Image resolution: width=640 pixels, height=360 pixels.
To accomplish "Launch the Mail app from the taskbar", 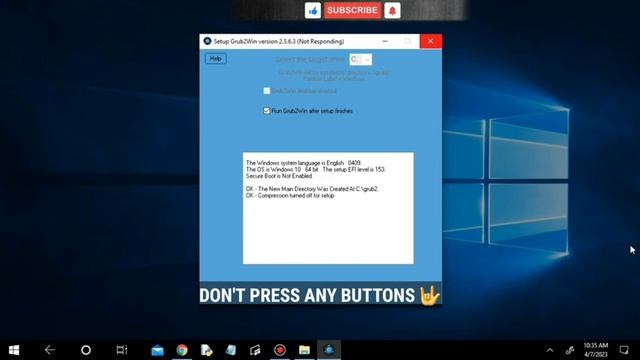I will (158, 350).
